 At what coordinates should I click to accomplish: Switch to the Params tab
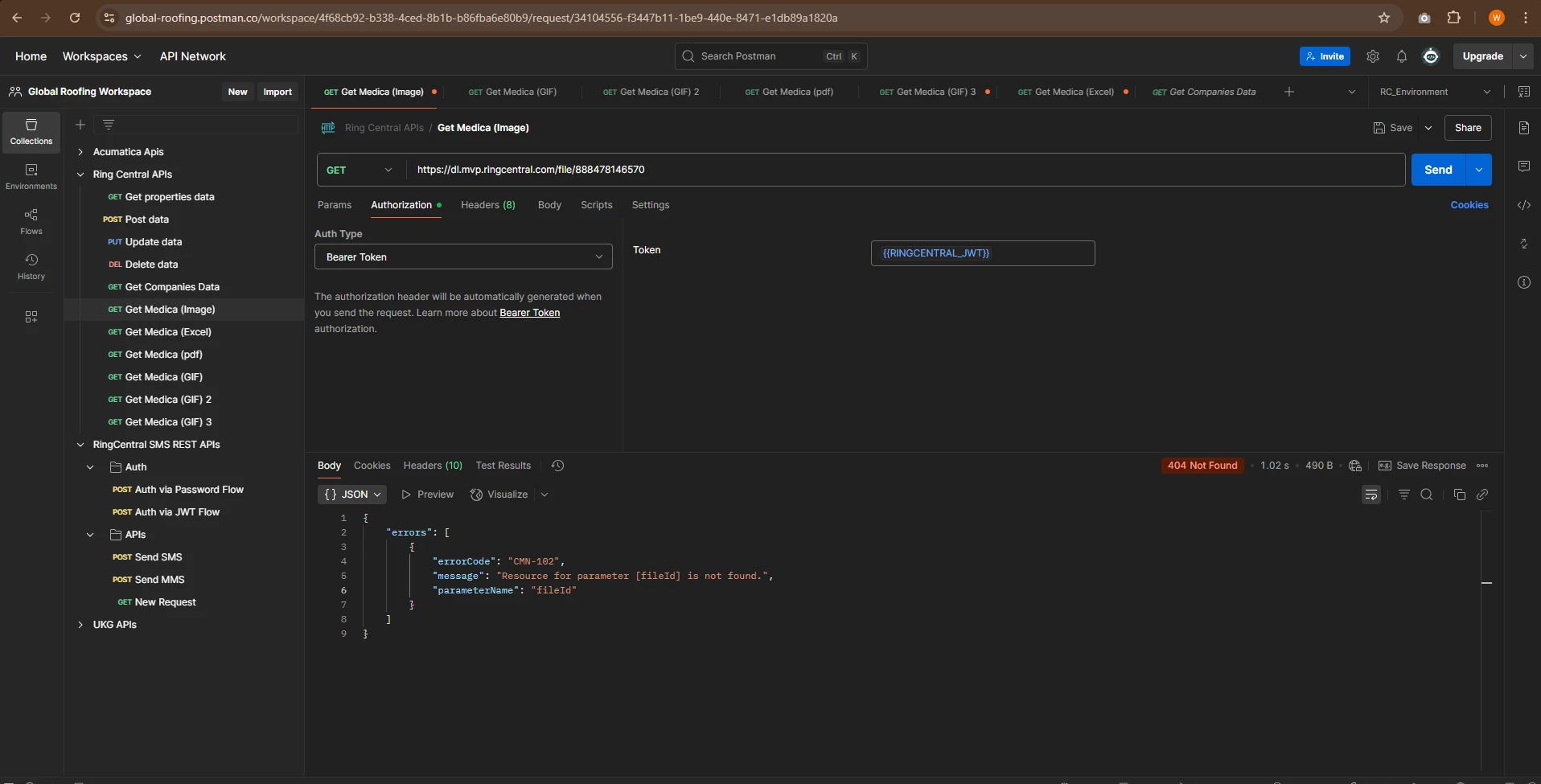click(x=335, y=205)
